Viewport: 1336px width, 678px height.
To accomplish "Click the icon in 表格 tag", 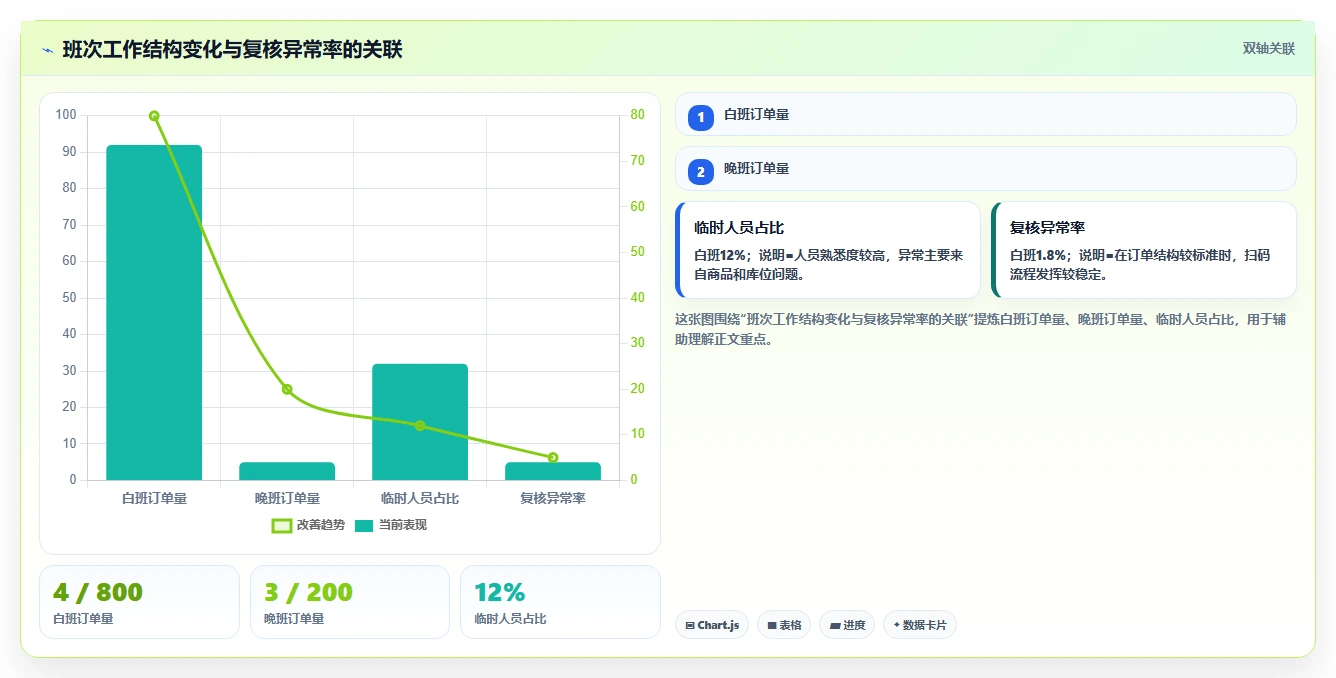I will point(772,626).
